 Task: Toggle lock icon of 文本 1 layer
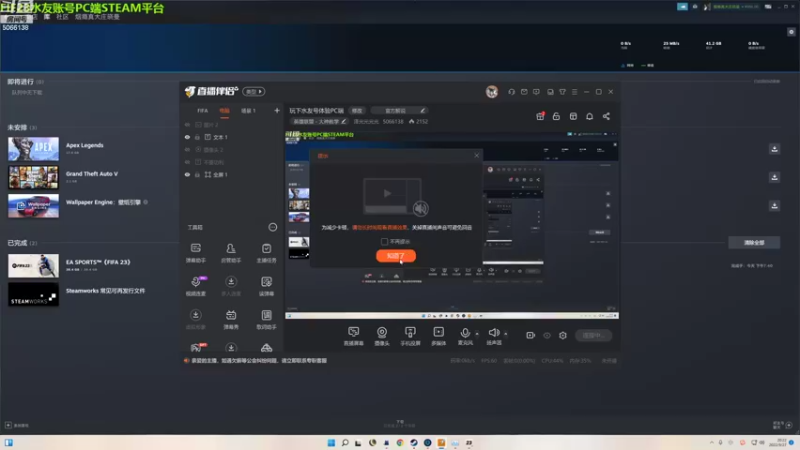point(197,137)
